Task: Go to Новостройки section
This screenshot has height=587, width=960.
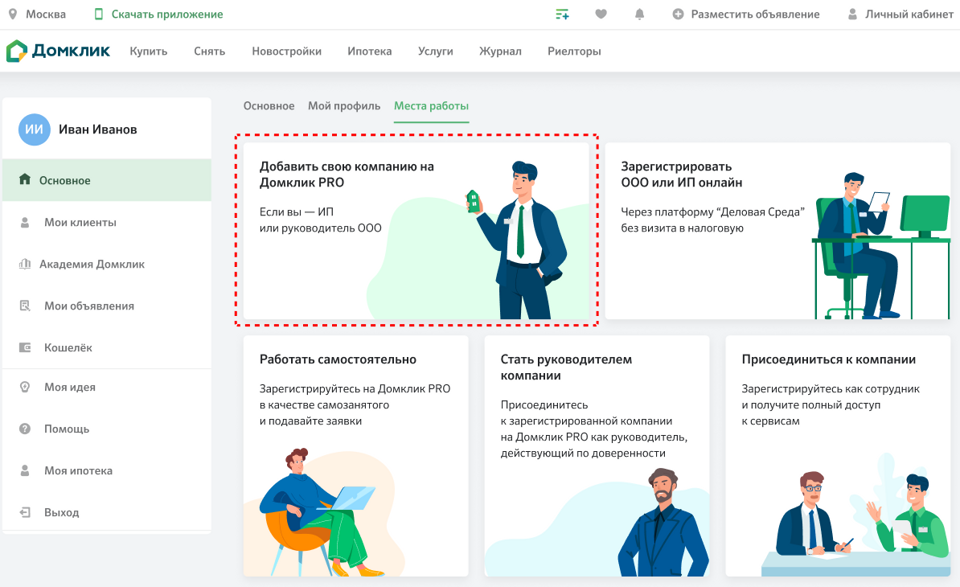Action: (287, 51)
